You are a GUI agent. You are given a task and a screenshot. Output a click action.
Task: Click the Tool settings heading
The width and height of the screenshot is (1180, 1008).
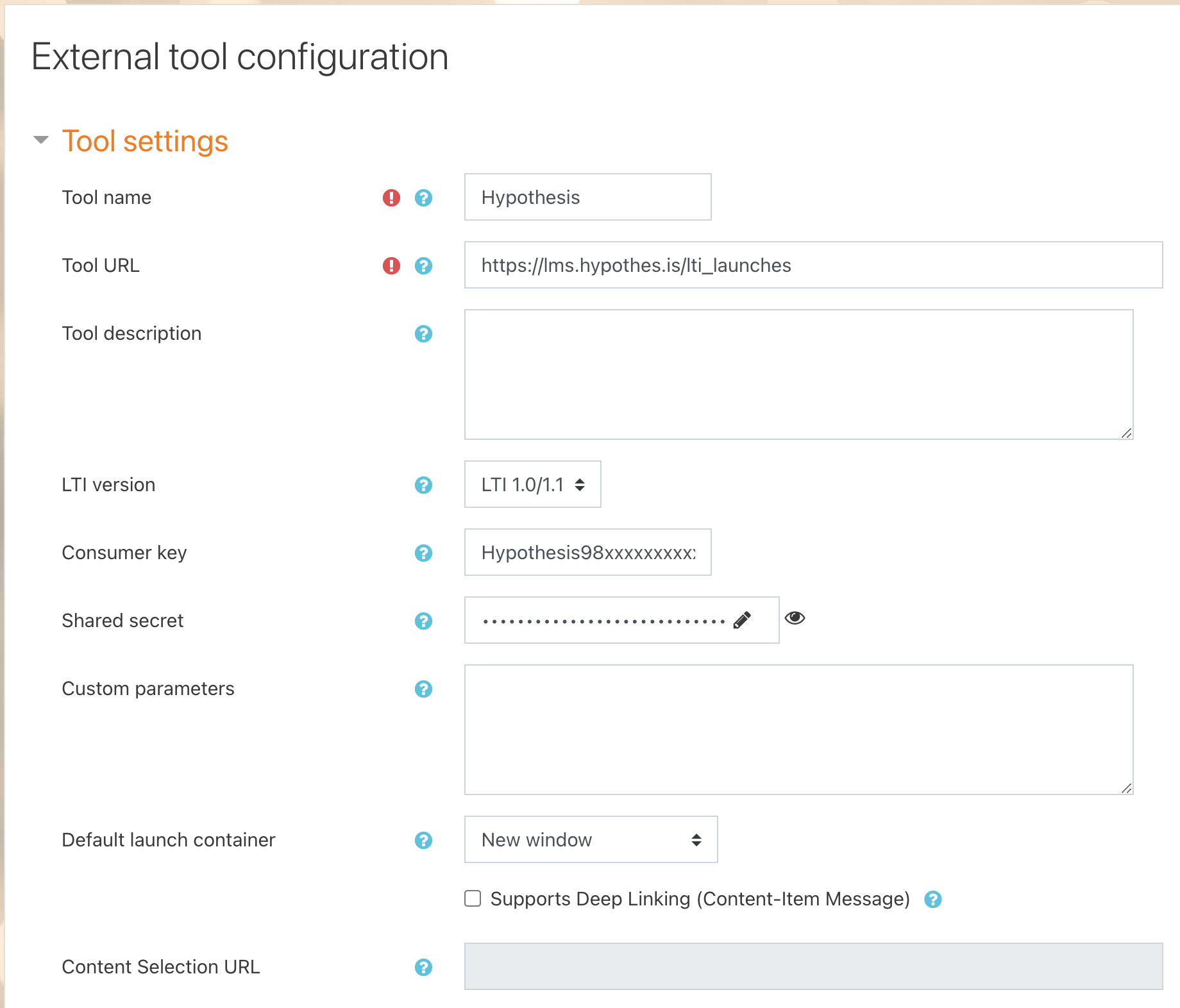pos(145,140)
